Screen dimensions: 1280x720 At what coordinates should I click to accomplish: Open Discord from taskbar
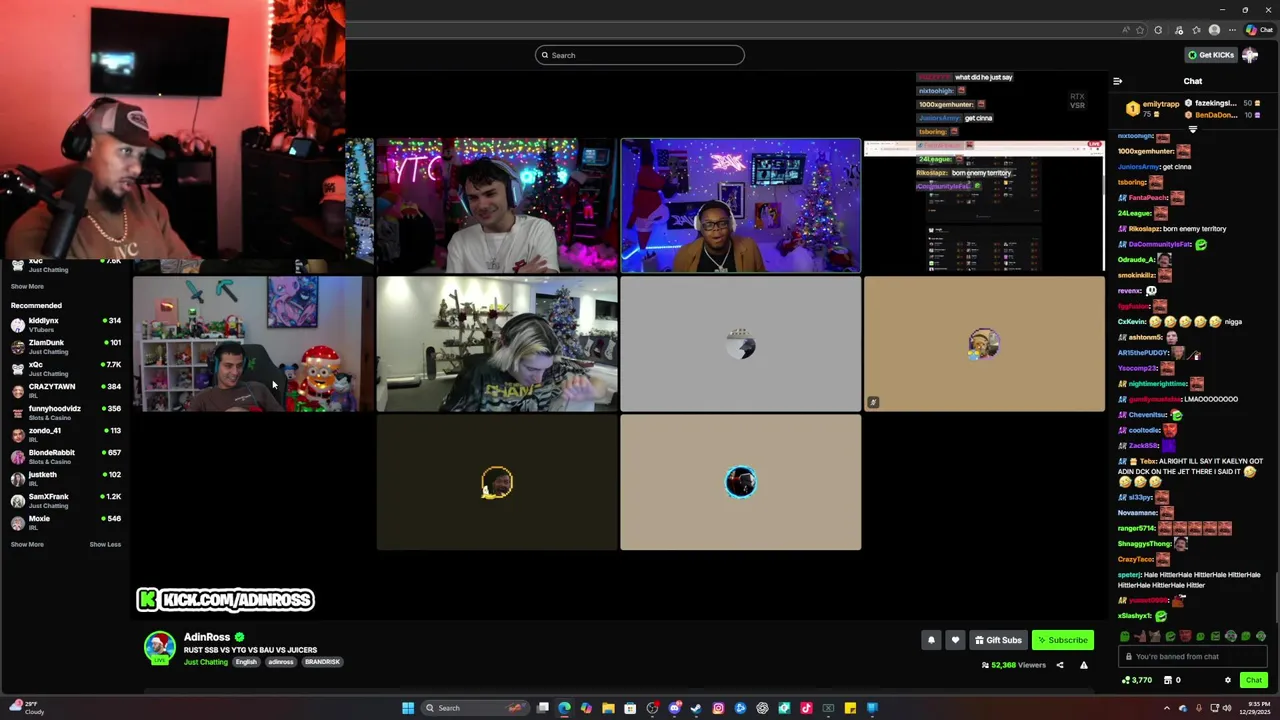674,708
